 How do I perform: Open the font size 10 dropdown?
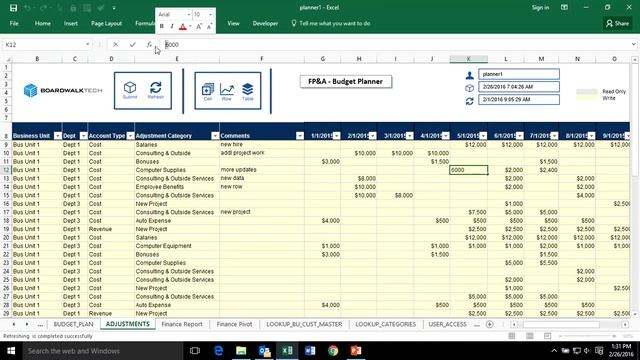[x=211, y=15]
